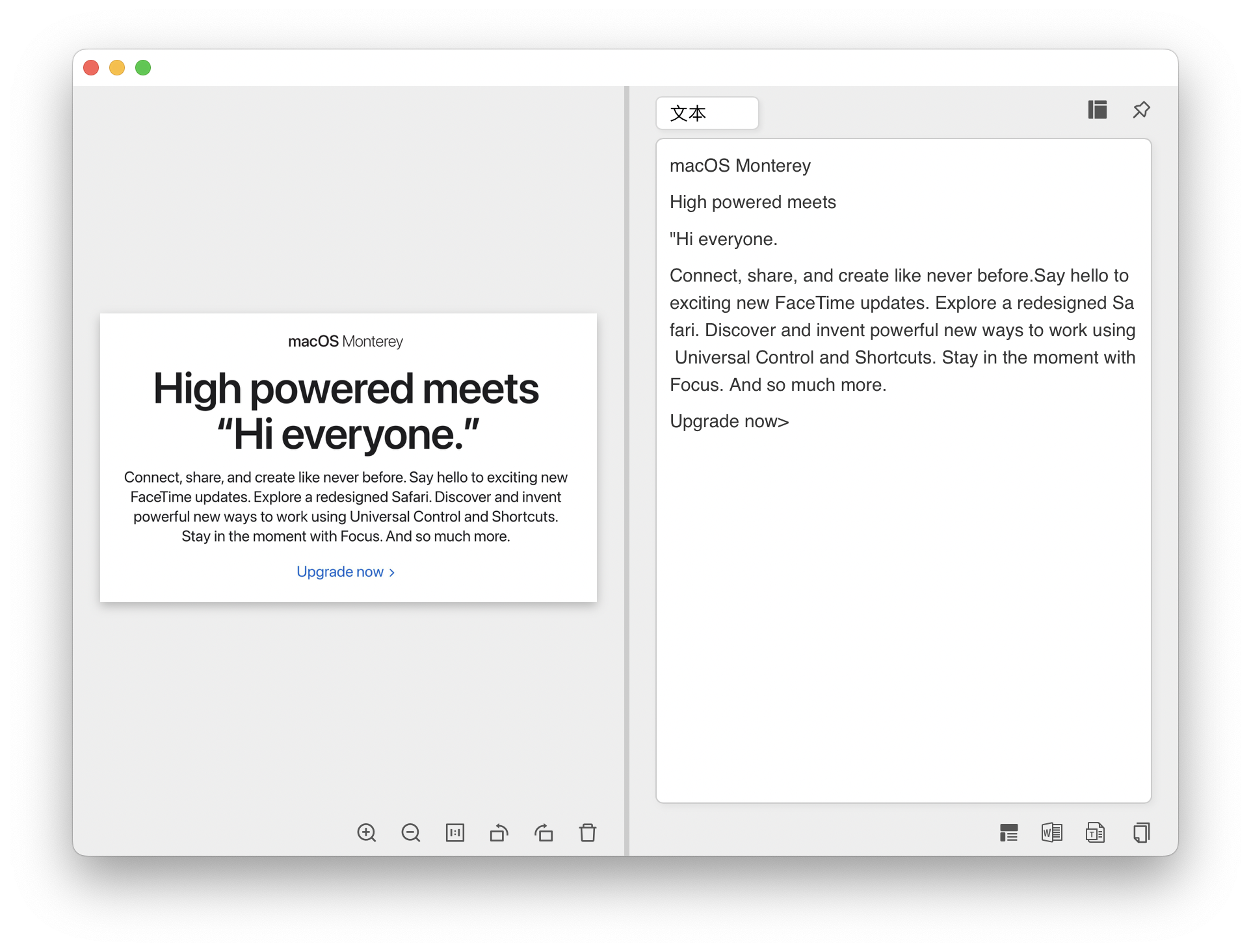Export recognized text to Word document
The width and height of the screenshot is (1251, 952).
click(x=1052, y=832)
